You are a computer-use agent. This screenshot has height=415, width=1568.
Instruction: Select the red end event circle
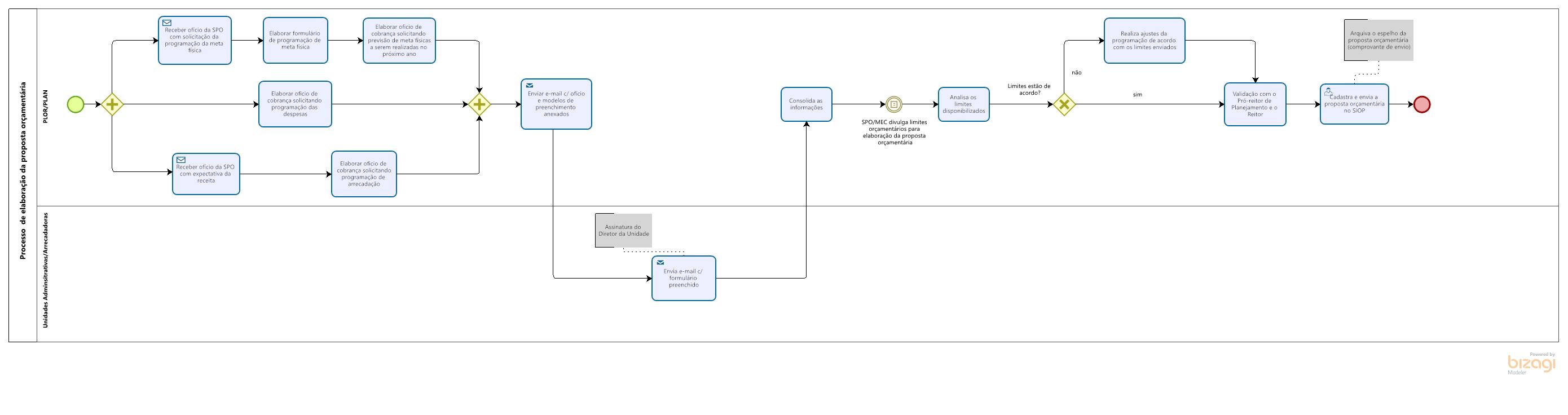point(1422,105)
